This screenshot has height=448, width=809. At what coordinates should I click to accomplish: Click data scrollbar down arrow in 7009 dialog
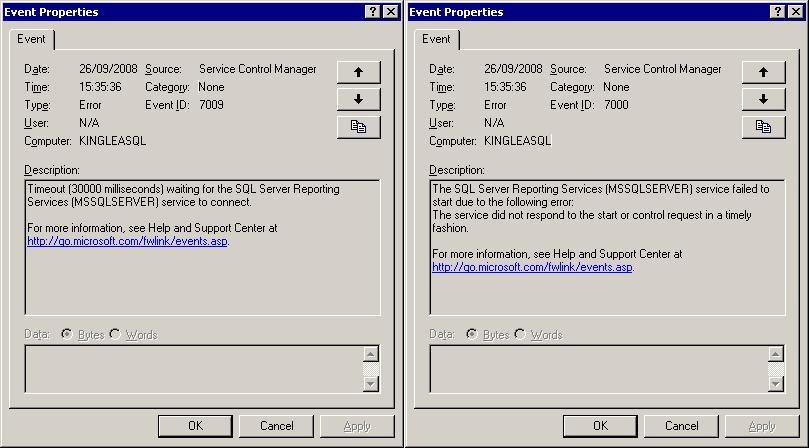pyautogui.click(x=371, y=384)
